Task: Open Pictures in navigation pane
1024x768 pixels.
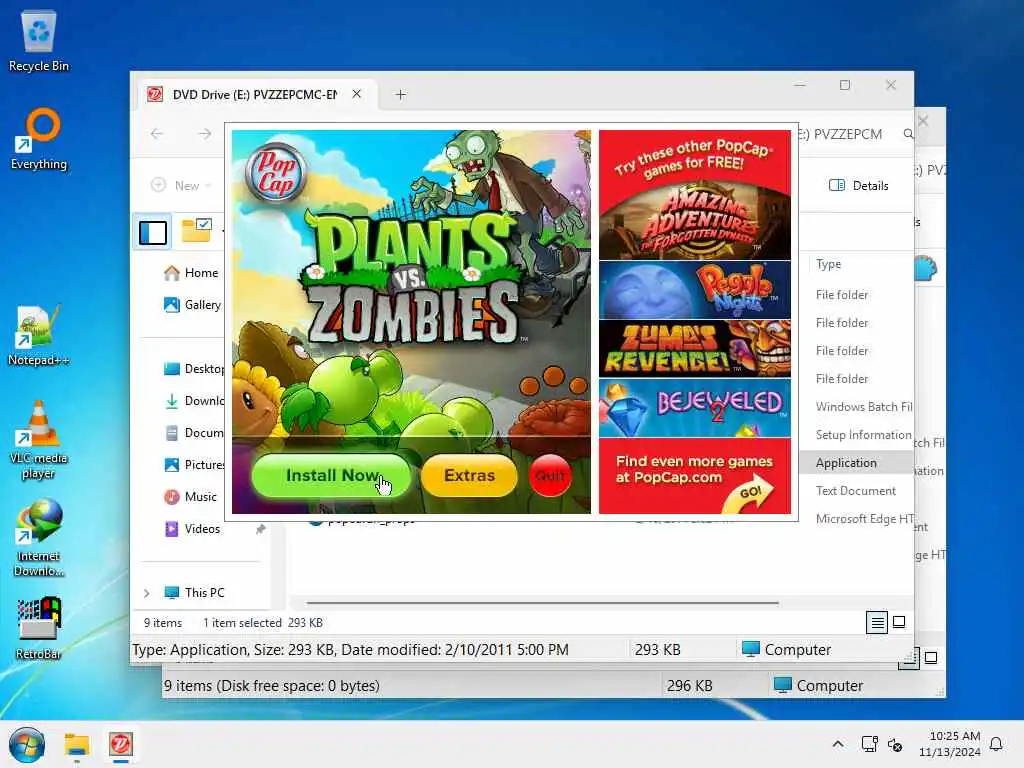Action: coord(193,465)
